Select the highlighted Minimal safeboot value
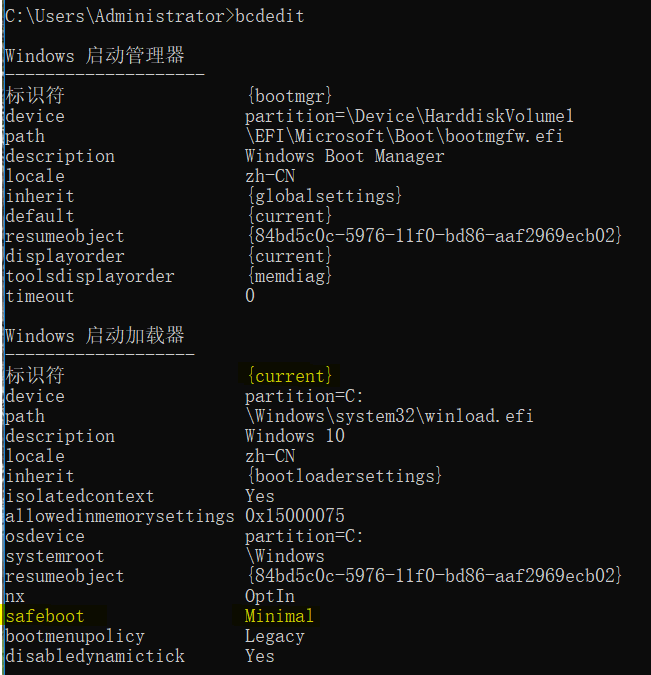This screenshot has width=651, height=675. coord(279,616)
